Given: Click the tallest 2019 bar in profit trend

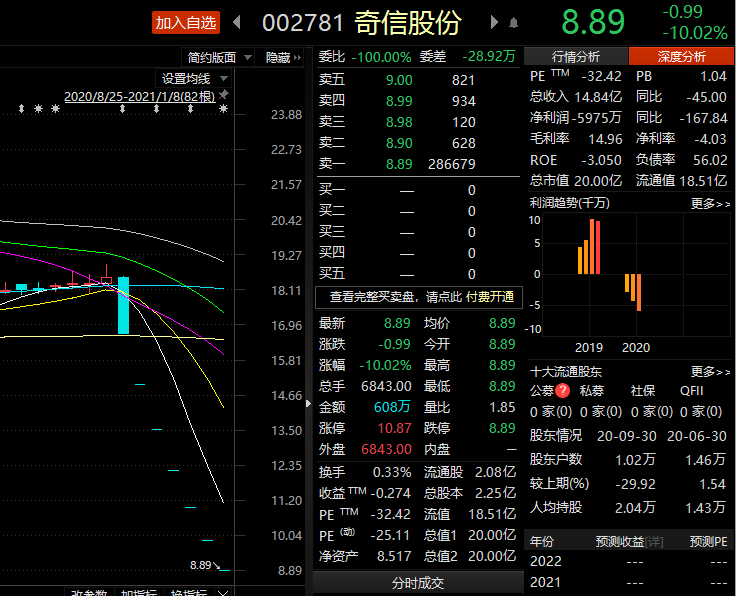Looking at the screenshot, I should tap(592, 246).
